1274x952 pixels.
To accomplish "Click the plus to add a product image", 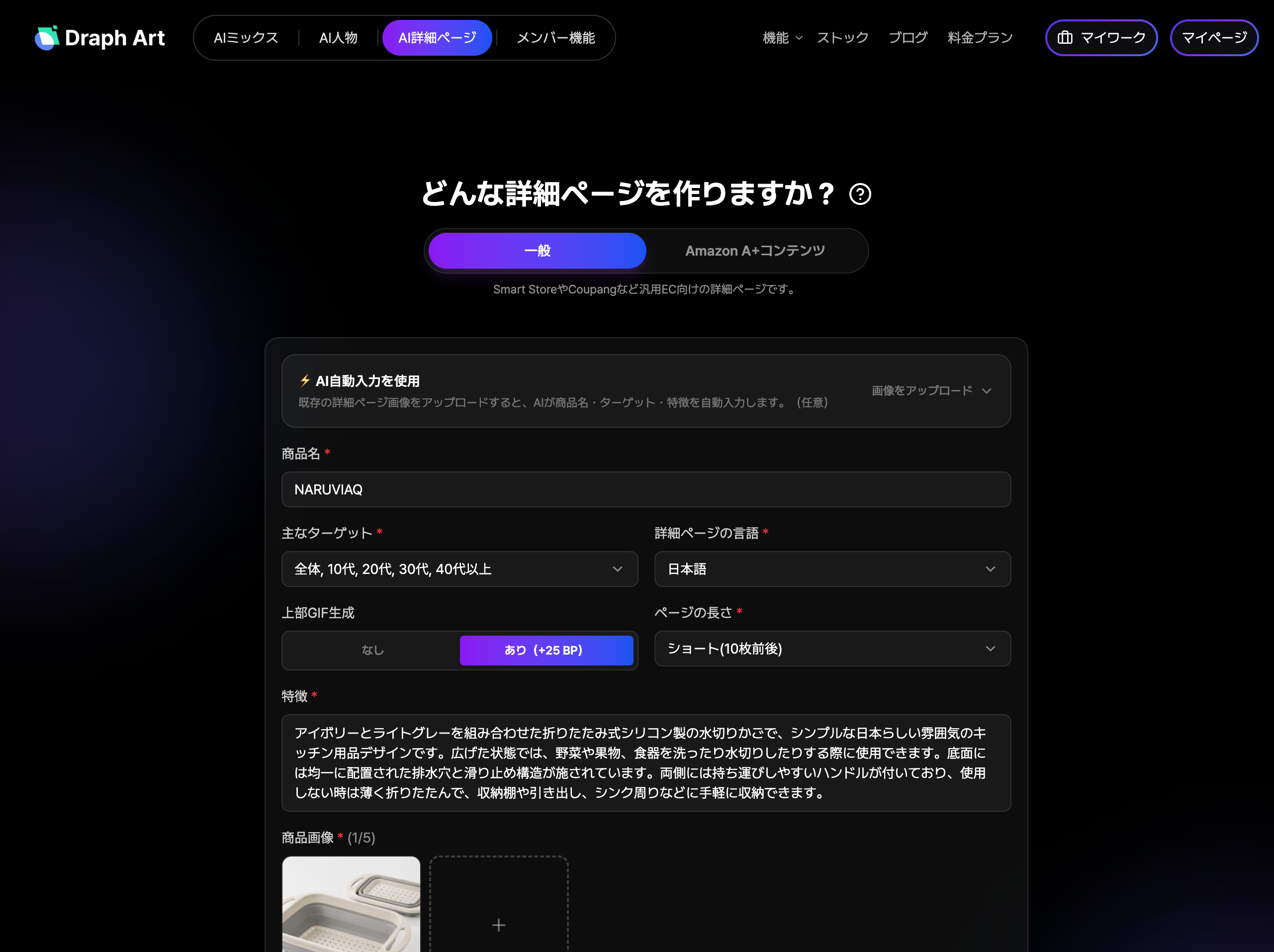I will 499,925.
